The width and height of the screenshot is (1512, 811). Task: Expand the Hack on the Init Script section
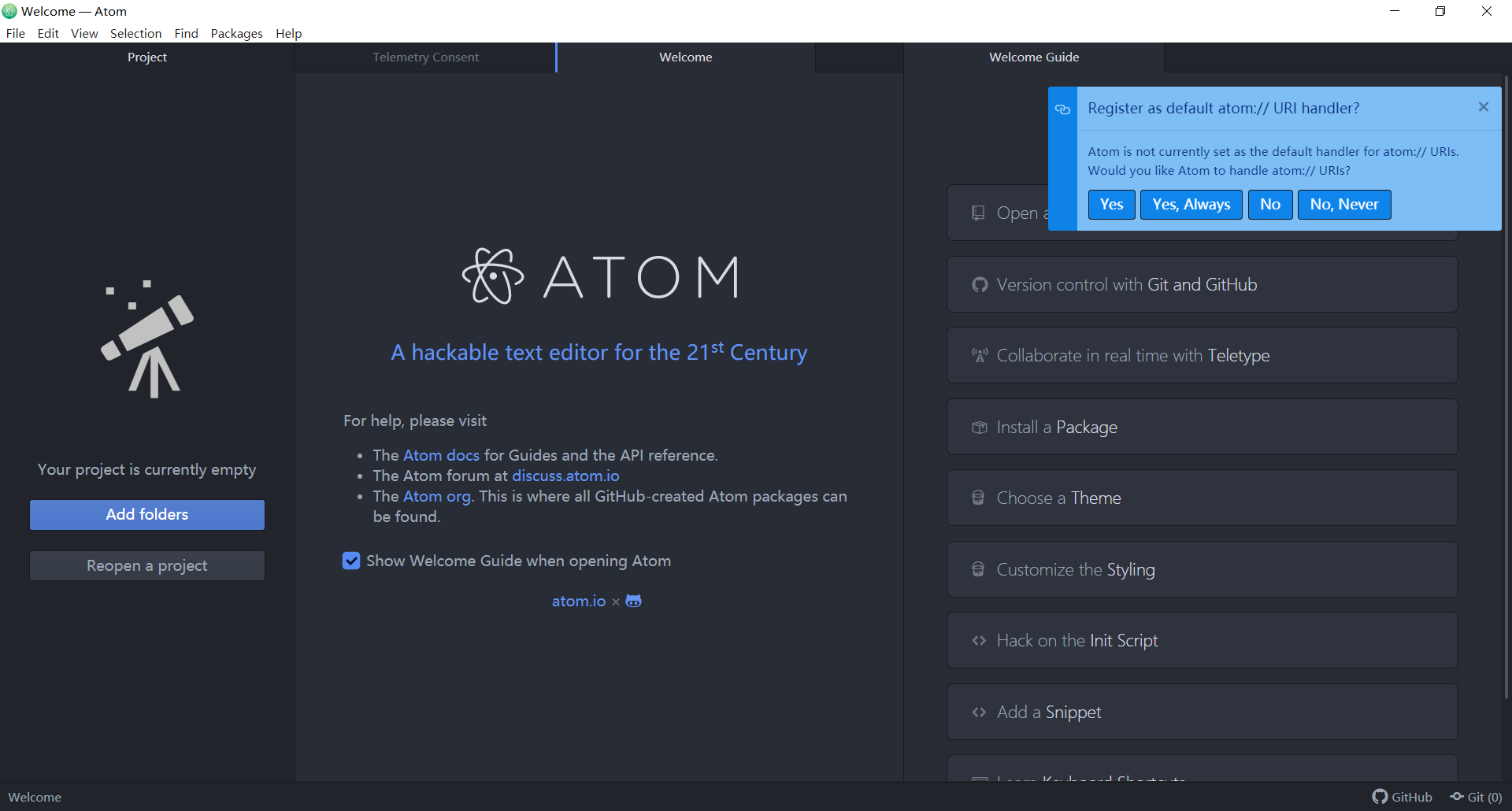[1202, 640]
